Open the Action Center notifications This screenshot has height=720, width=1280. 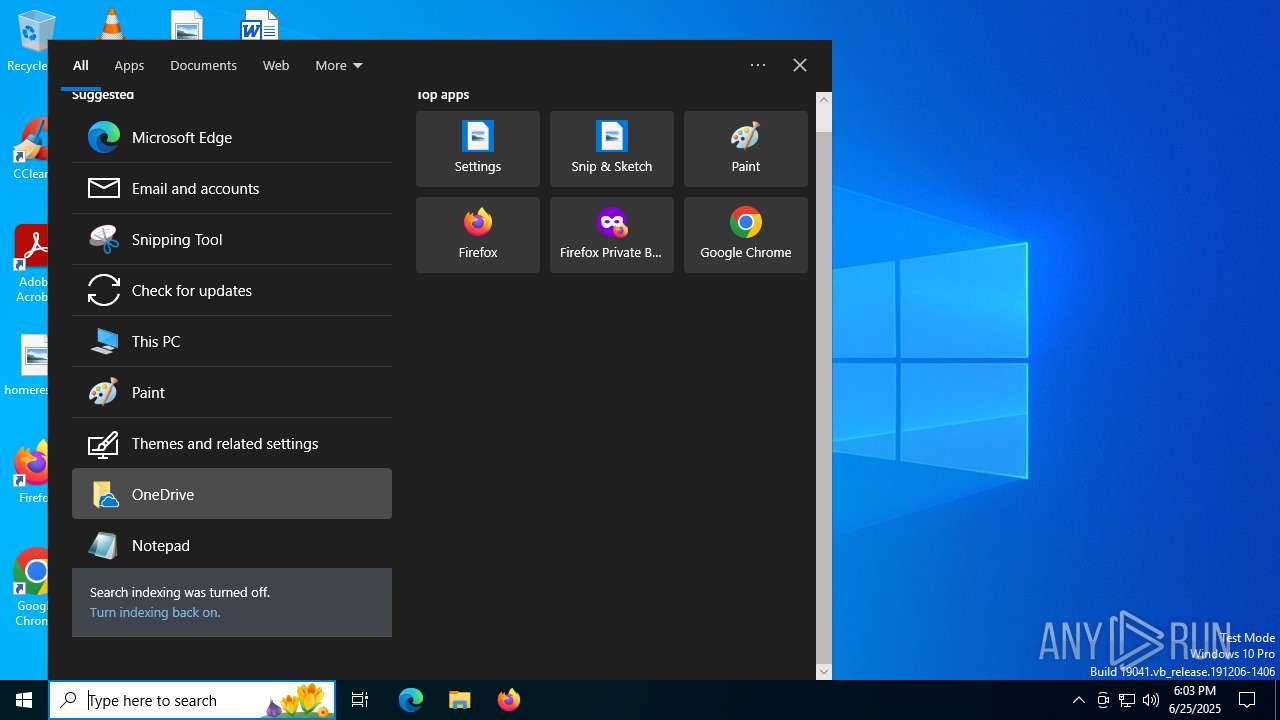[1247, 700]
